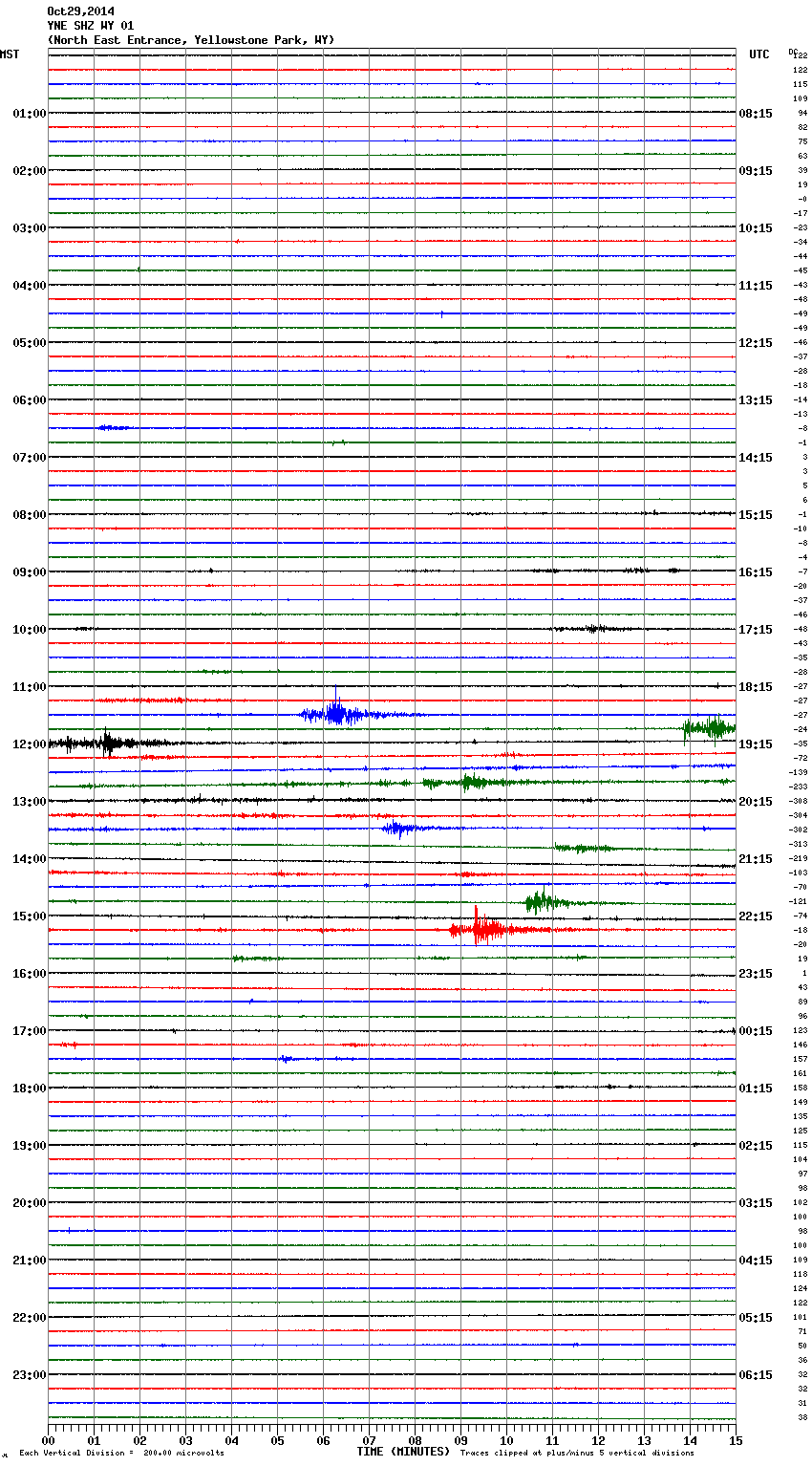The width and height of the screenshot is (812, 1466).
Task: Click the 15:00 MST hour label
Action: coord(30,916)
